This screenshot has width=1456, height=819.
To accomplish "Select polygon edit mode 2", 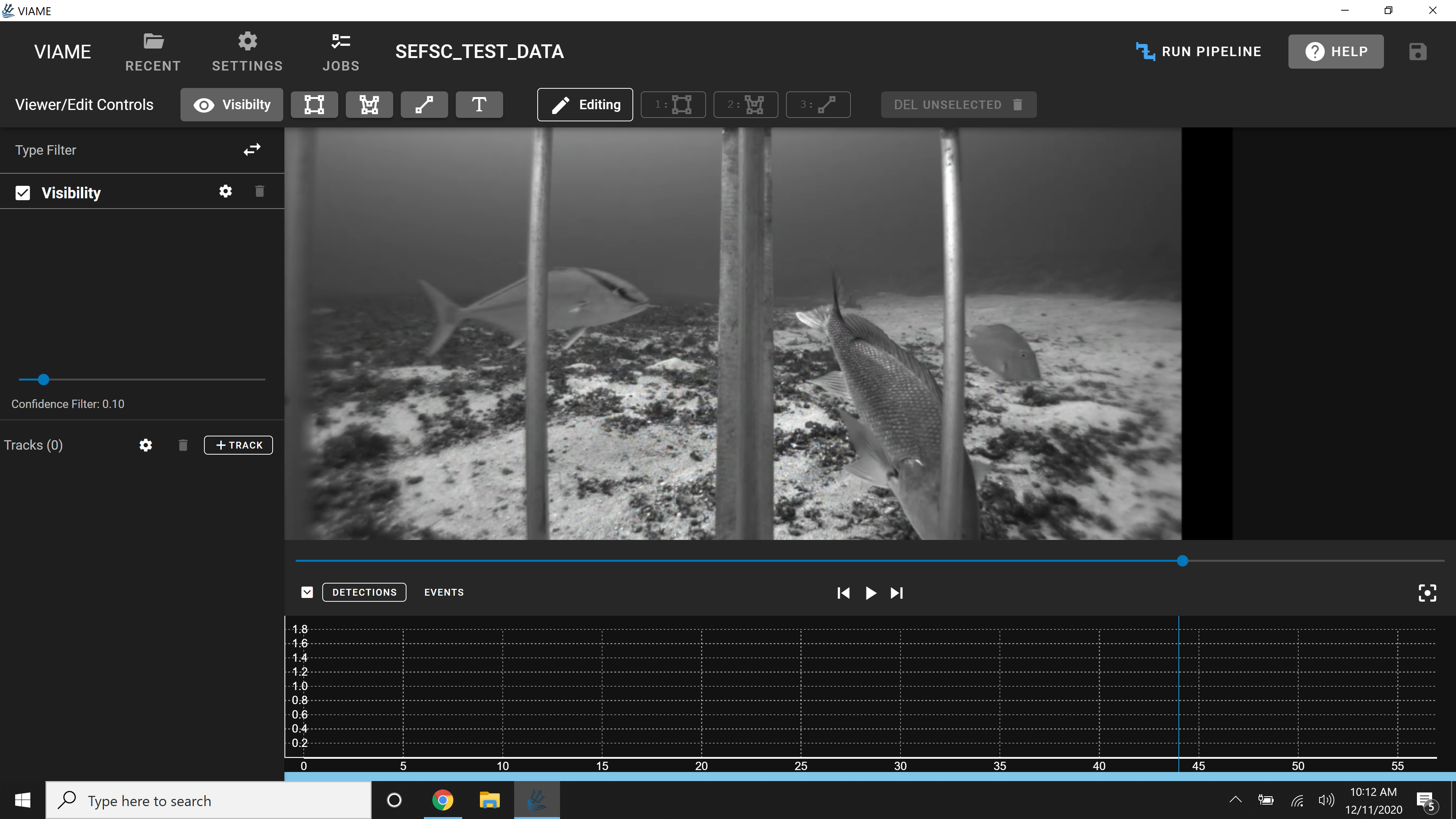I will (x=745, y=105).
